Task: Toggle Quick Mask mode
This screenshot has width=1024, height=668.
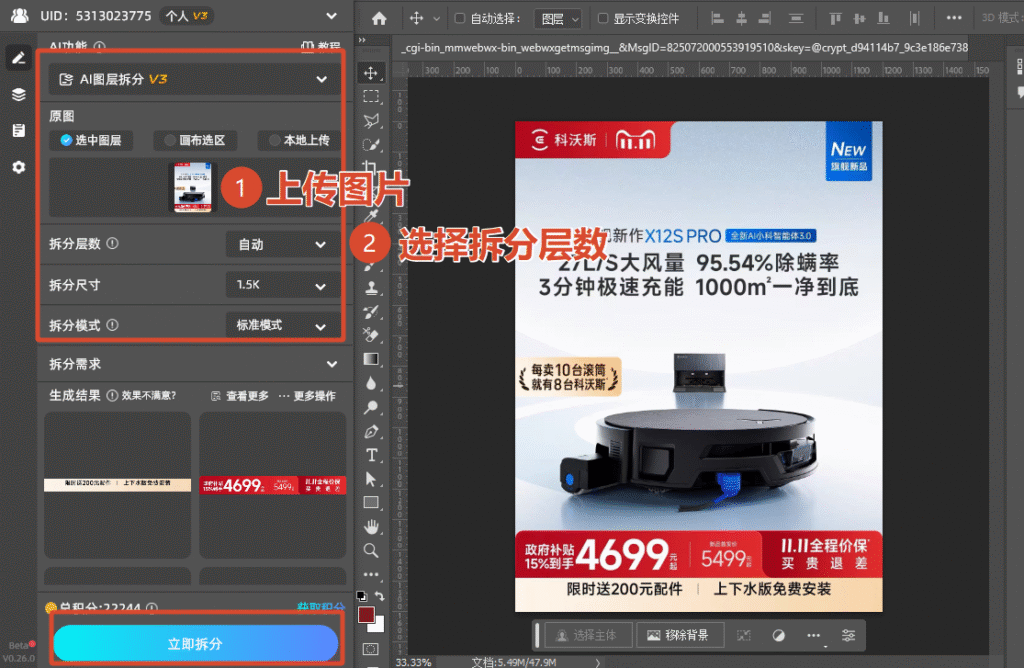Action: (371, 649)
